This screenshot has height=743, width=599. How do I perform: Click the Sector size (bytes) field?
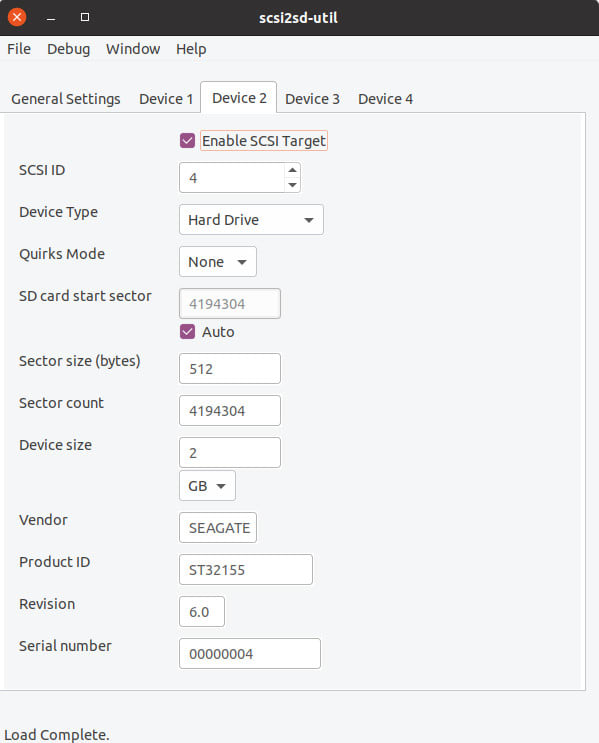pyautogui.click(x=230, y=368)
